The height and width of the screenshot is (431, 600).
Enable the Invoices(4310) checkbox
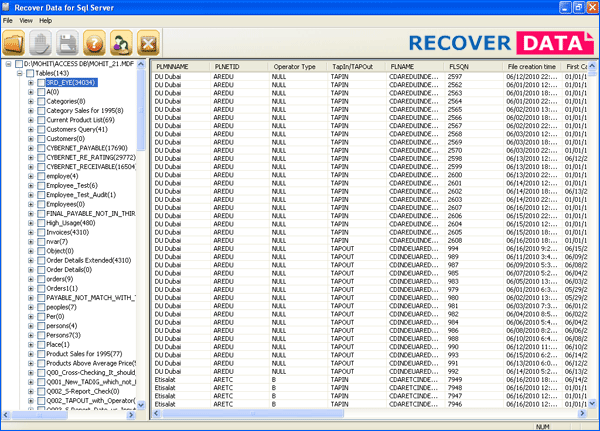[40, 232]
